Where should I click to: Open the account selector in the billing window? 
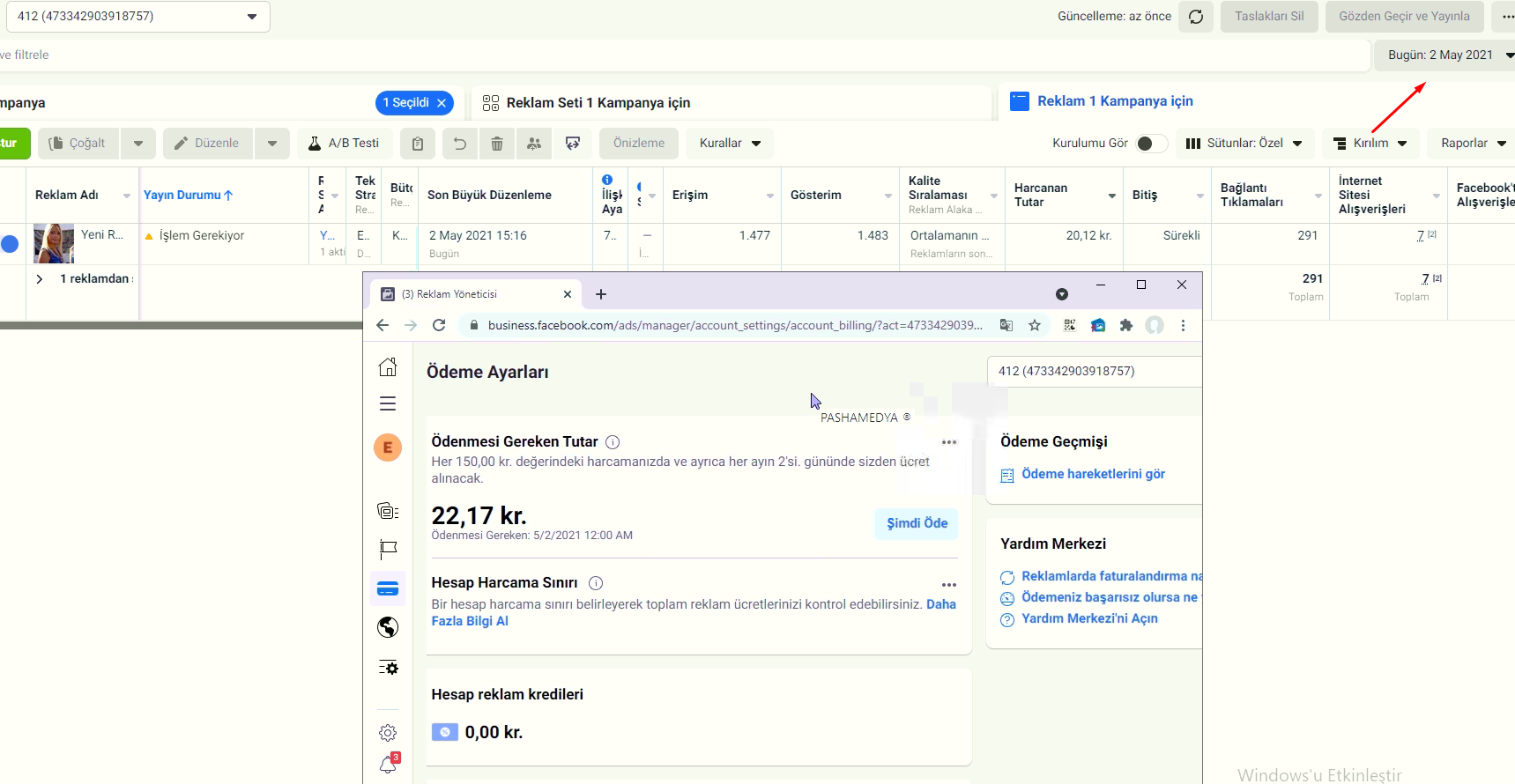point(1095,372)
